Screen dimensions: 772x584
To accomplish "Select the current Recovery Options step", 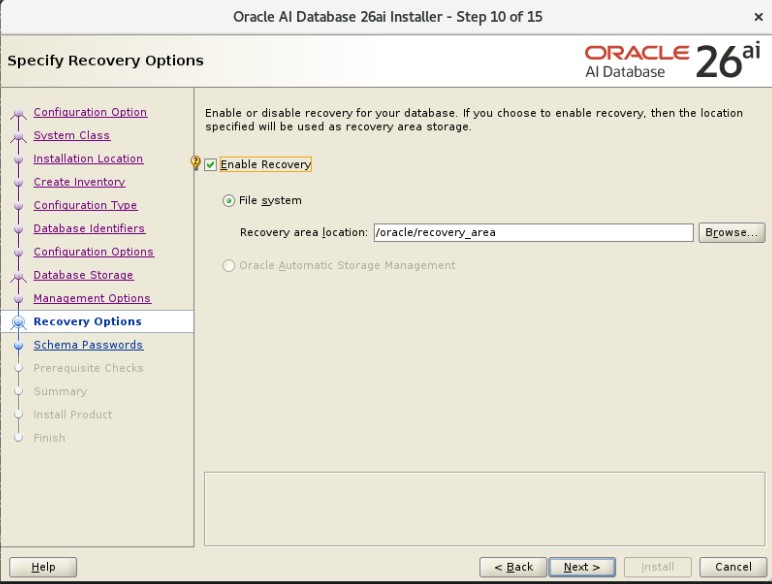I will pos(87,322).
